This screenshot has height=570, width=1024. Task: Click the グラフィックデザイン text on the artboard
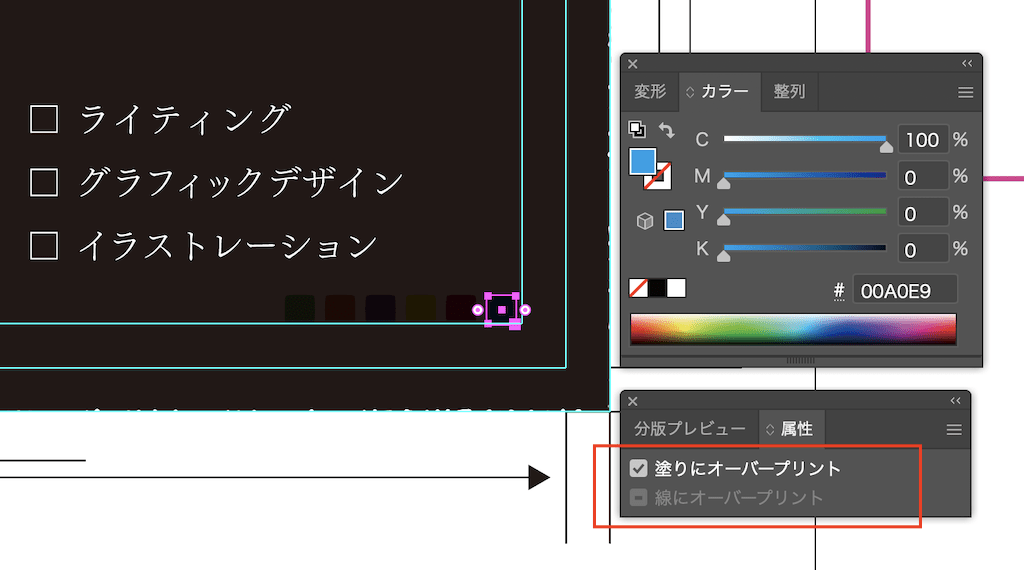(242, 182)
